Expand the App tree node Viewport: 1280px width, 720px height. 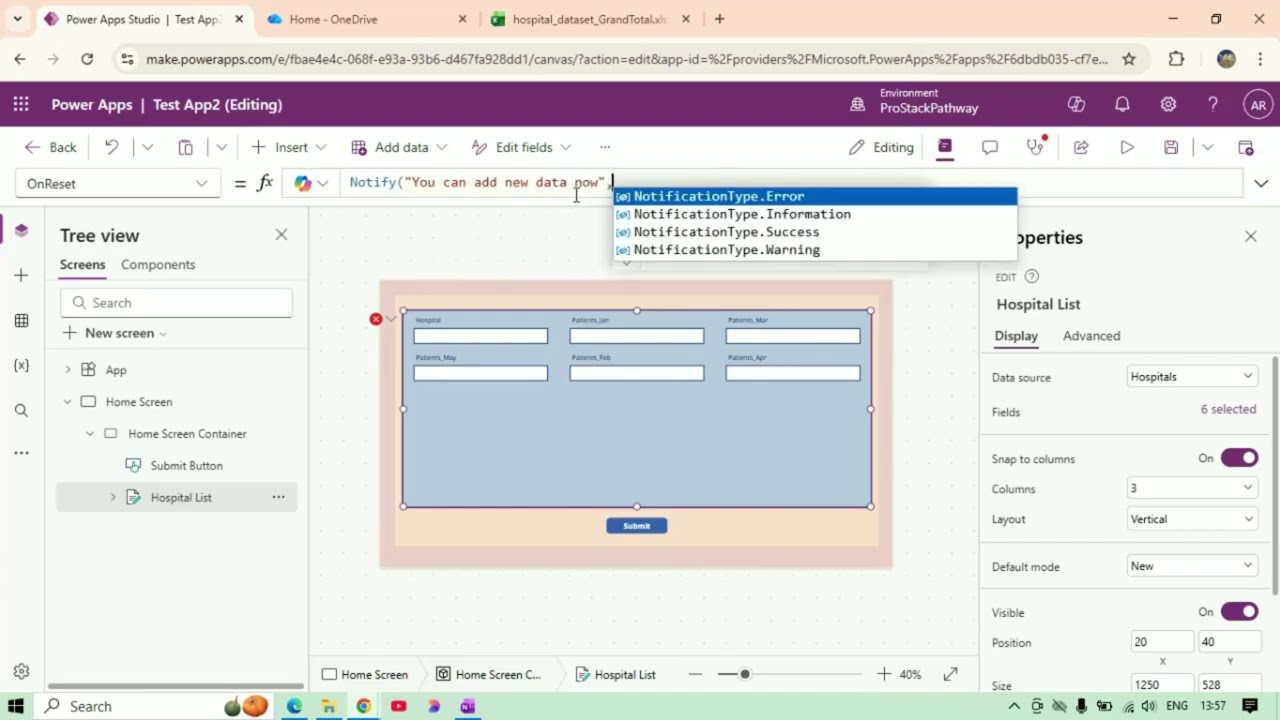(68, 370)
